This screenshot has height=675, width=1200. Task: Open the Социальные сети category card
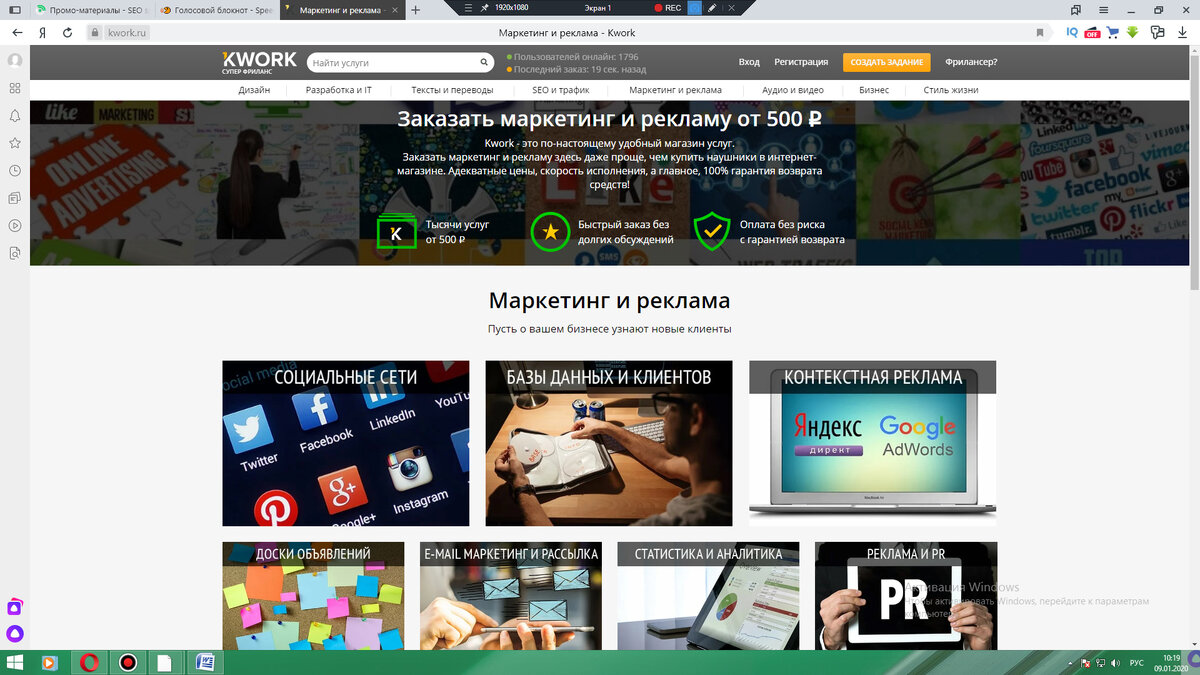346,443
